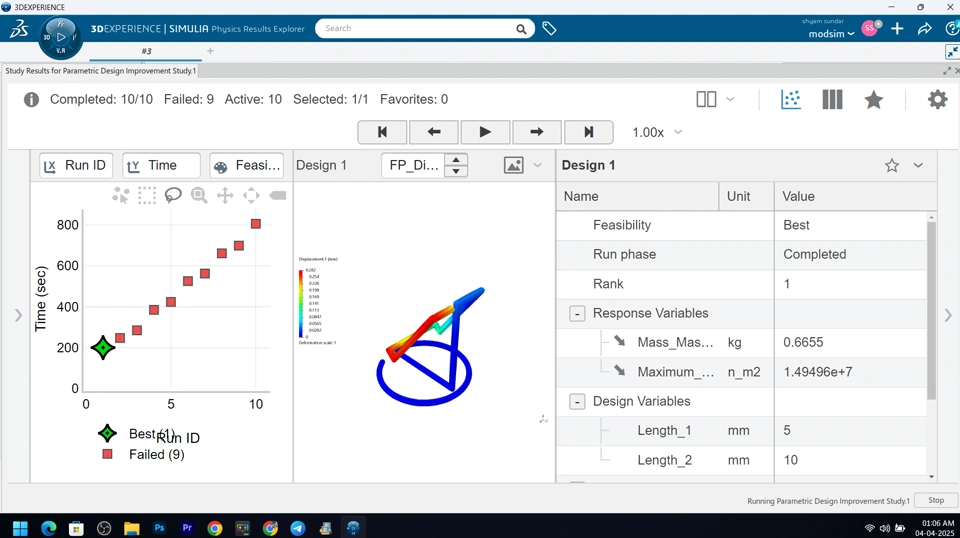Play the design animation

pyautogui.click(x=485, y=132)
